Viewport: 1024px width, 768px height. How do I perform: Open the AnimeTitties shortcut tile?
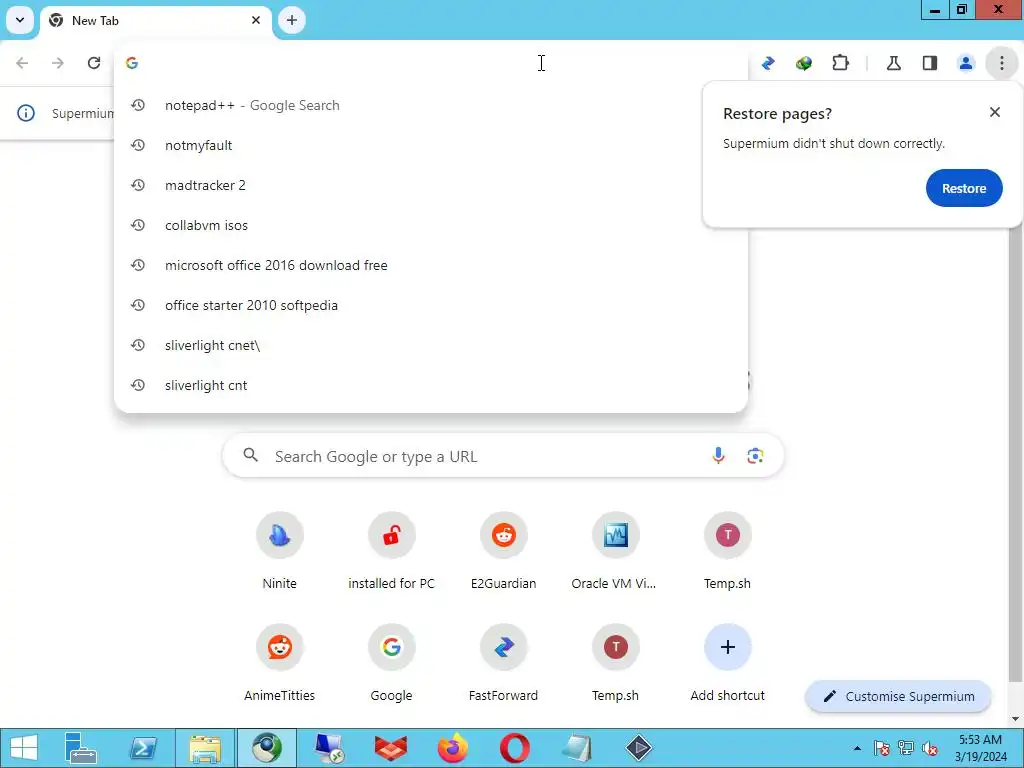(x=280, y=664)
